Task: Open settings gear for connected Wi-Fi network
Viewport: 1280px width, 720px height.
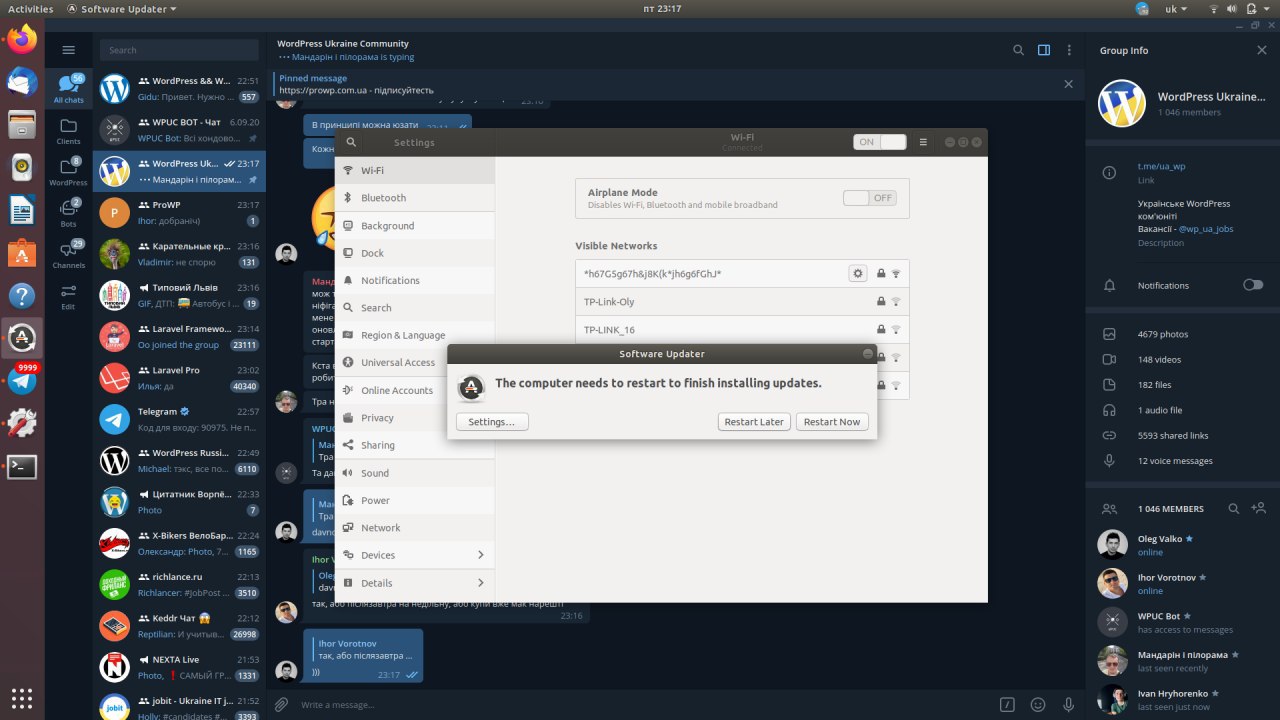Action: point(857,273)
